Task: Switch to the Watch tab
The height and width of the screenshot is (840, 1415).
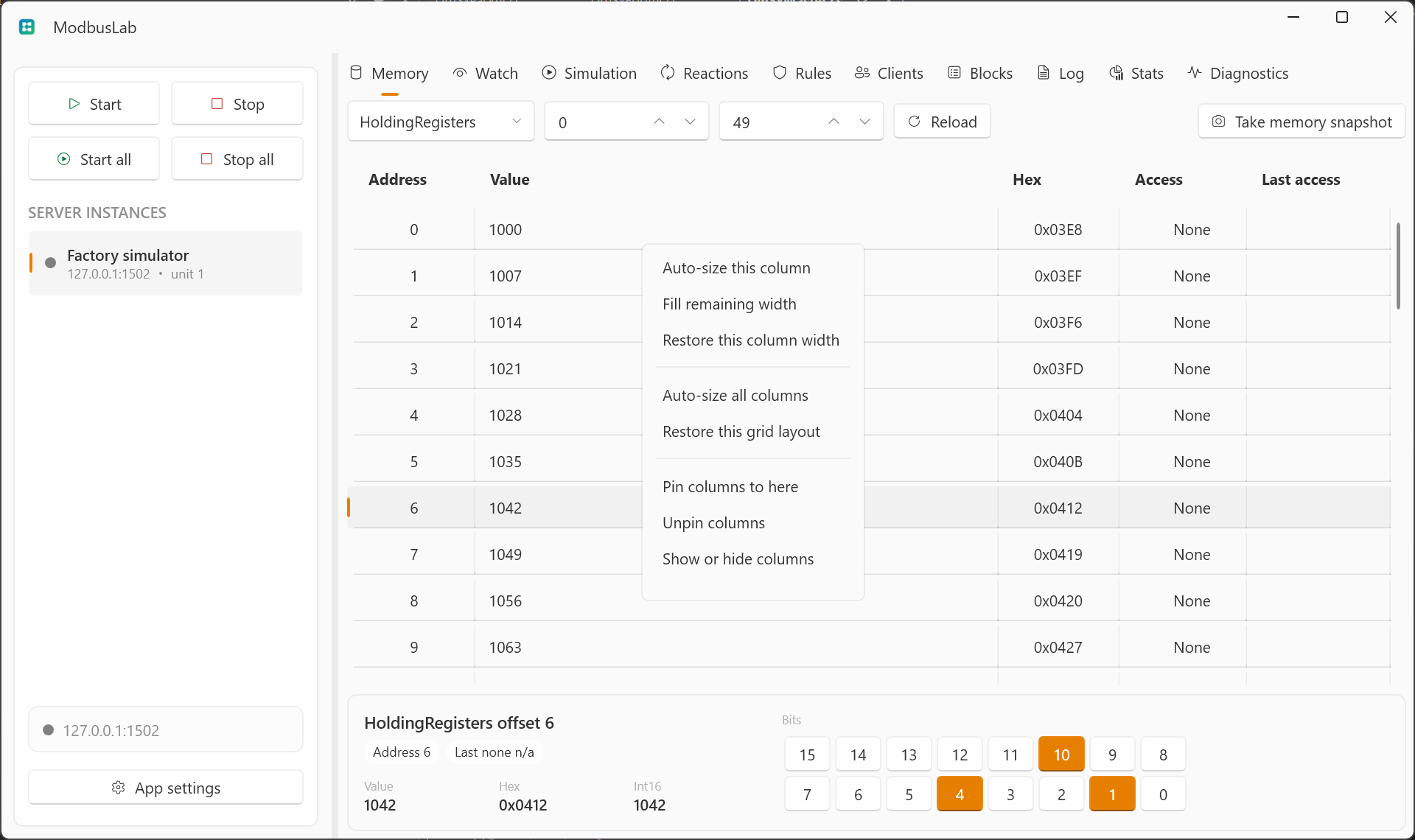Action: [x=486, y=73]
